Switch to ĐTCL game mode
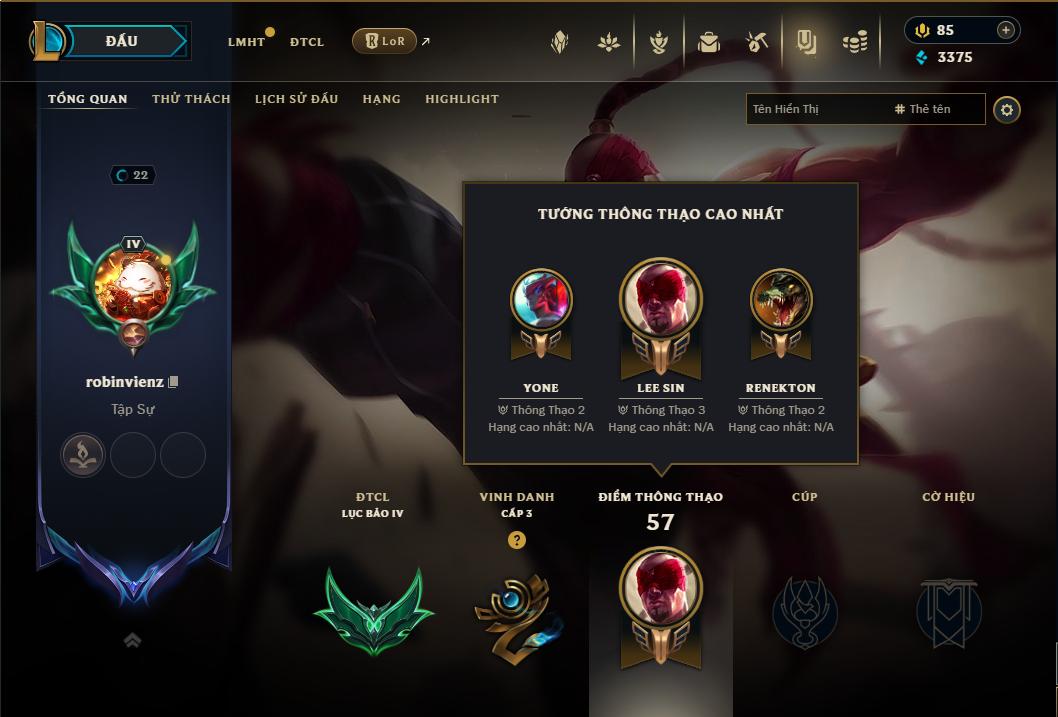1058x717 pixels. 307,42
